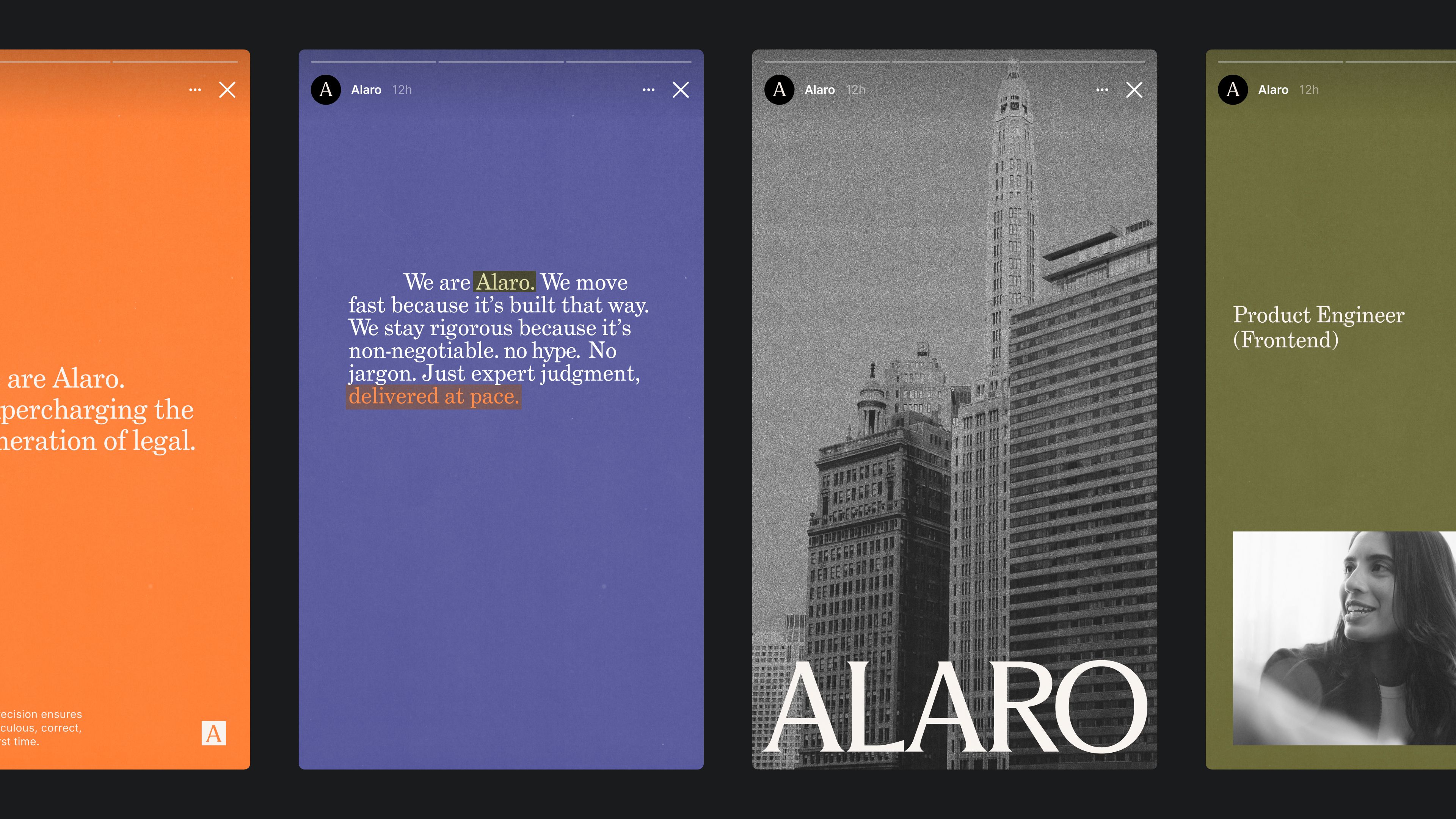This screenshot has width=1456, height=819.
Task: Click the line "non-negotiable. no hype. No"
Action: tap(482, 351)
